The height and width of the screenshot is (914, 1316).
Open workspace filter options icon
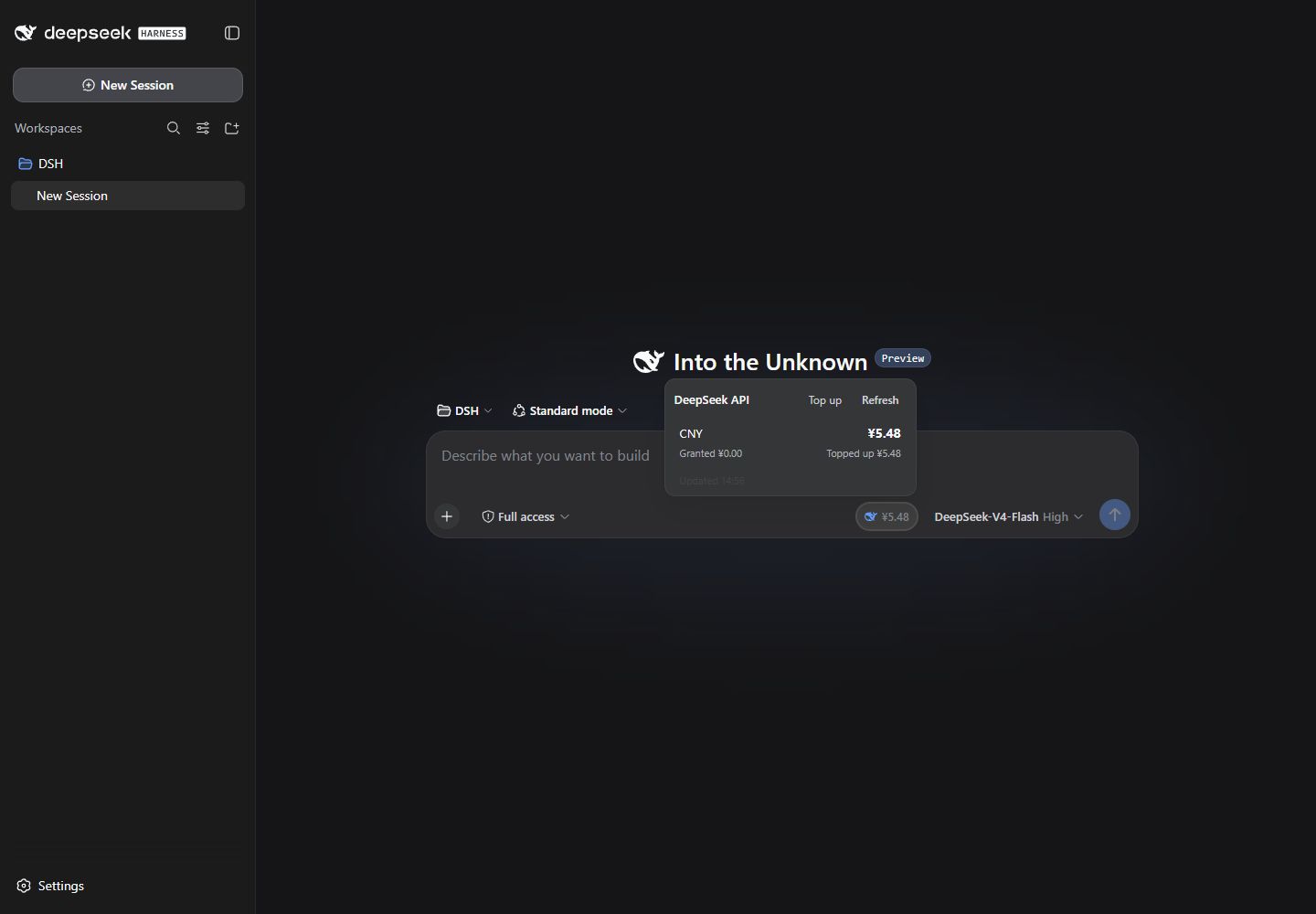[x=203, y=128]
